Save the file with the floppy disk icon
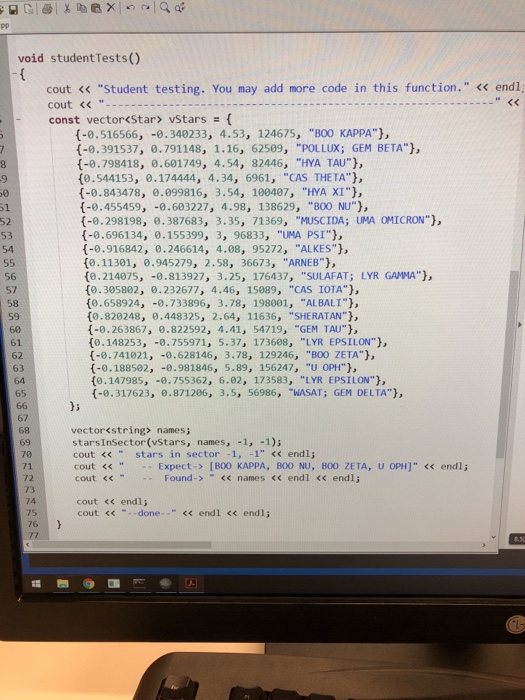 [13, 9]
